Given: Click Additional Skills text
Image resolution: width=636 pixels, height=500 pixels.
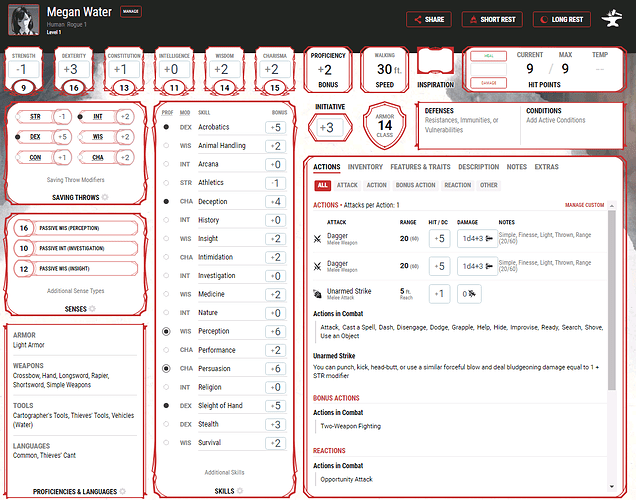Looking at the screenshot, I should point(224,472).
